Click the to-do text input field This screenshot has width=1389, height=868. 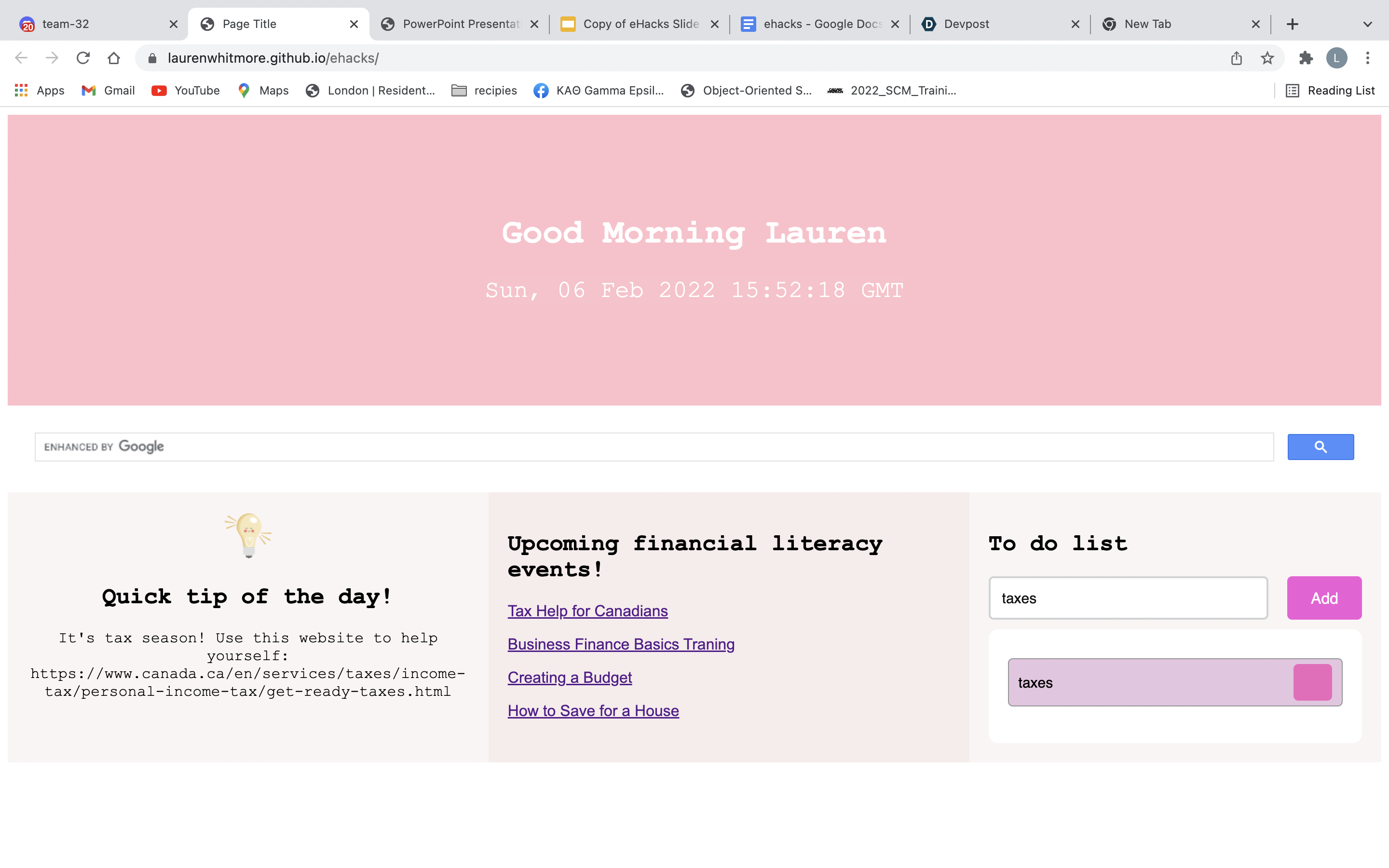(1128, 598)
